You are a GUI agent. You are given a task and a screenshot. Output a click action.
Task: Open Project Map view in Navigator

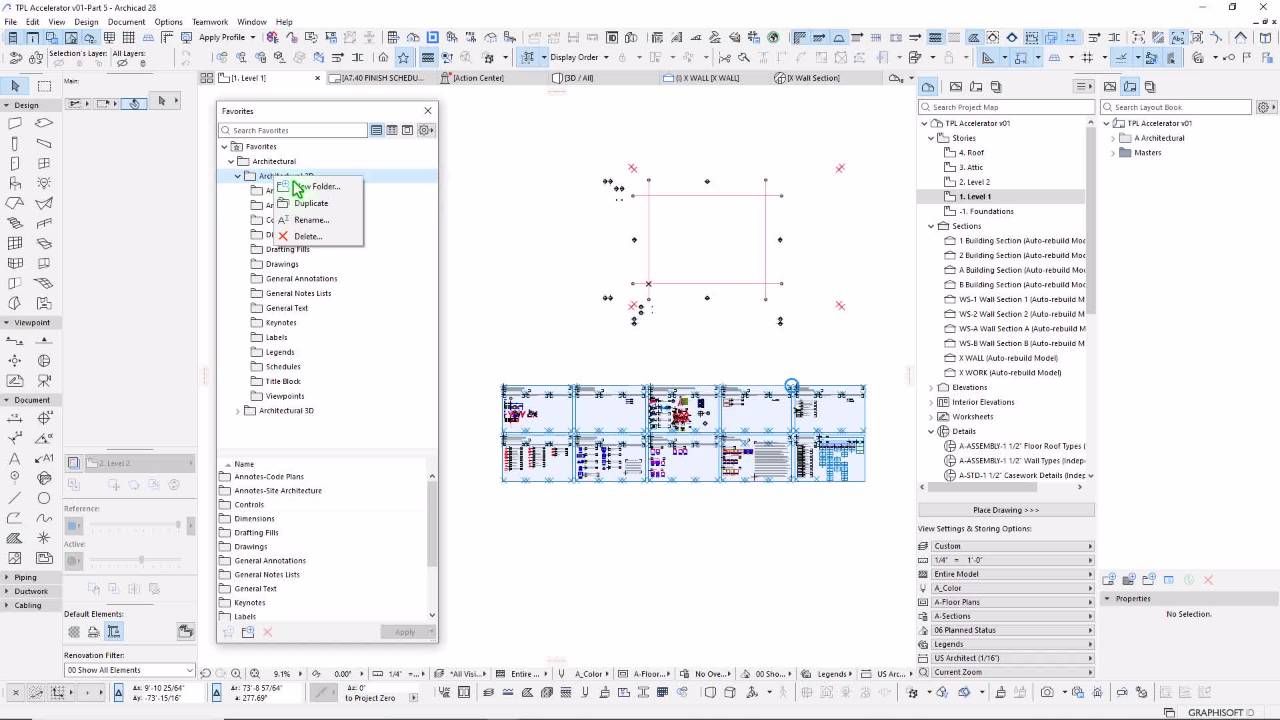(x=928, y=87)
